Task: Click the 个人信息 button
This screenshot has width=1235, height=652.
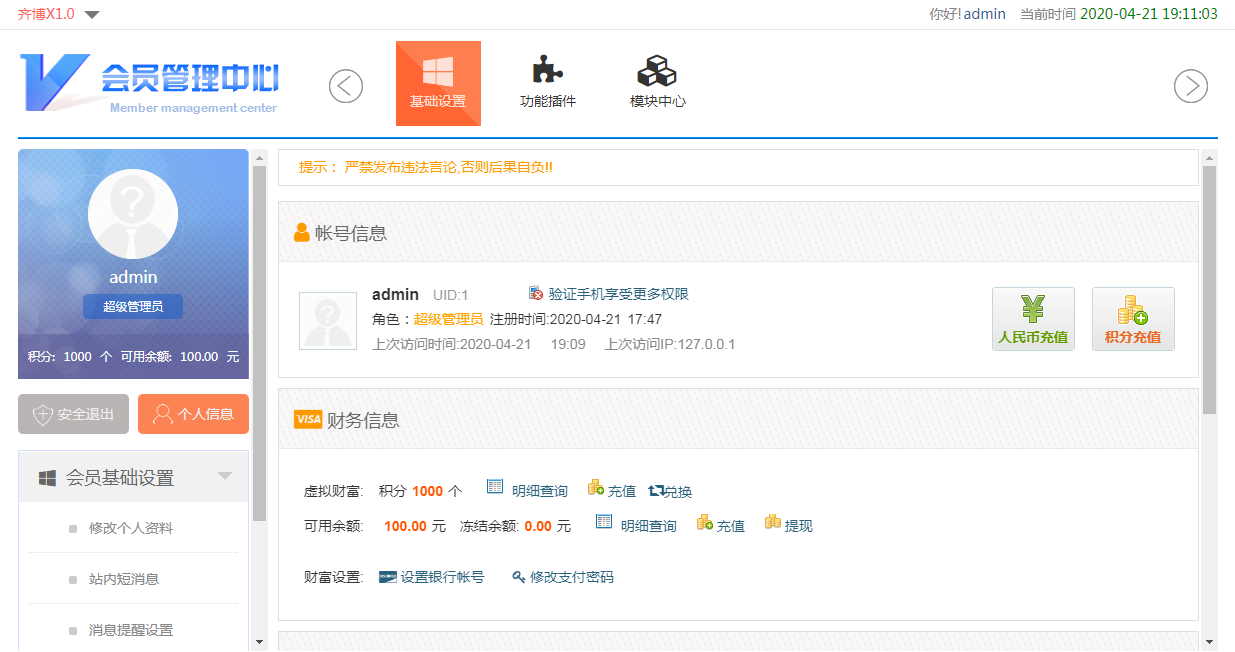Action: point(193,414)
